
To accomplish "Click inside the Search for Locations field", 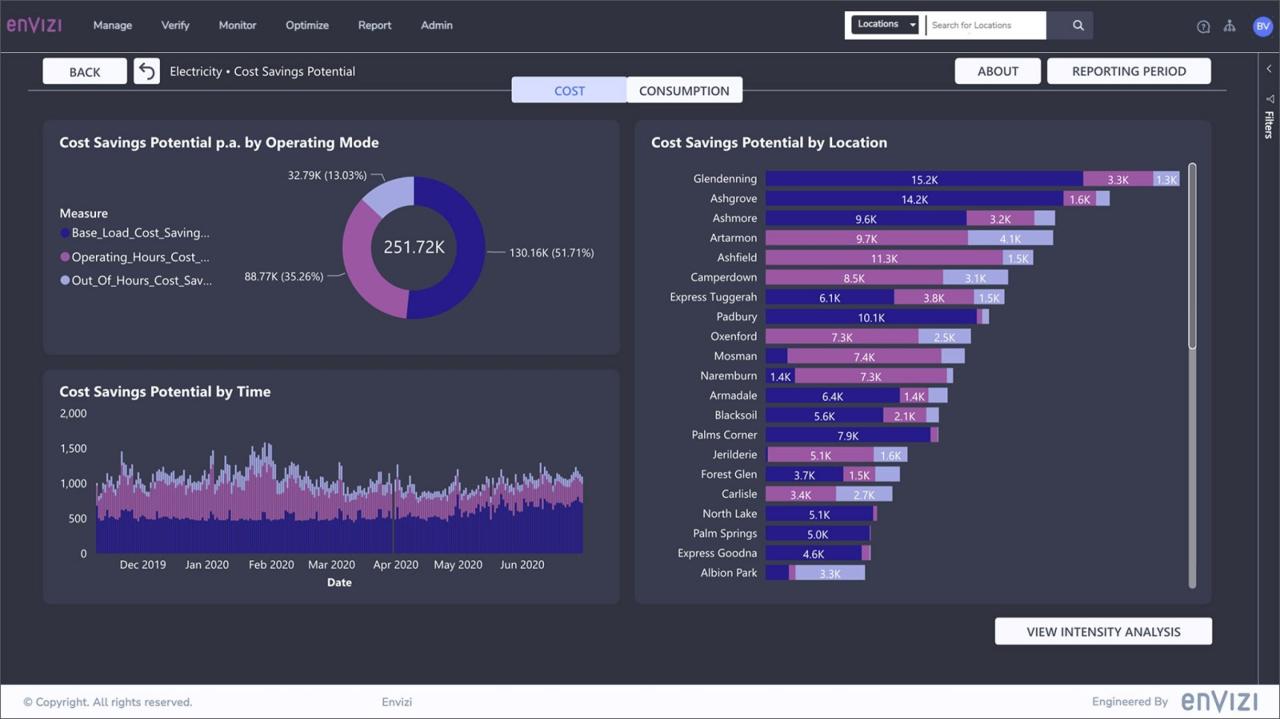I will click(985, 25).
